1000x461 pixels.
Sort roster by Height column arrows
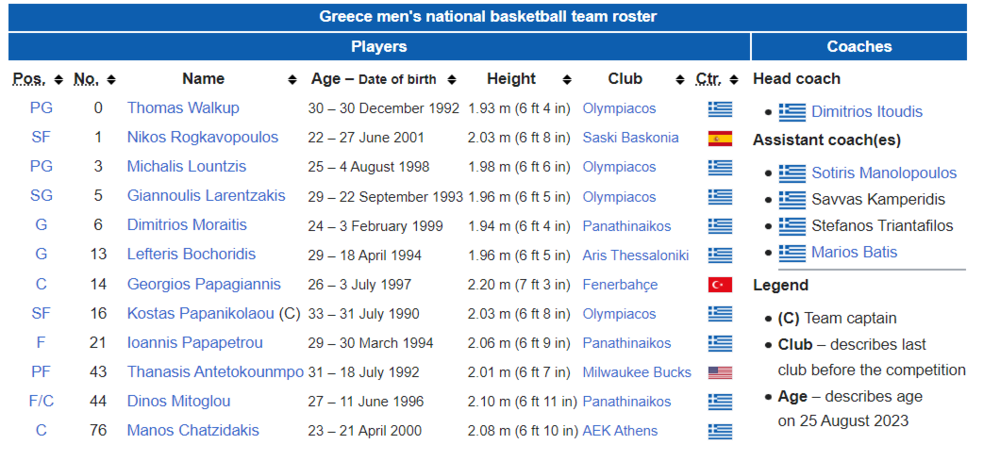click(567, 80)
